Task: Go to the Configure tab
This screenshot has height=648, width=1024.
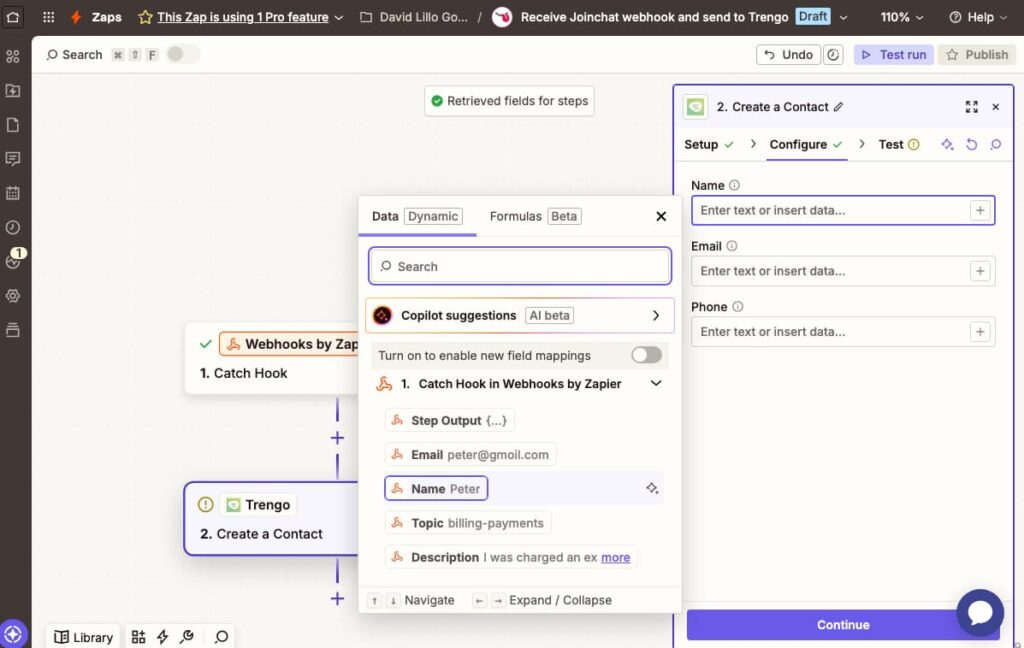Action: pos(805,144)
